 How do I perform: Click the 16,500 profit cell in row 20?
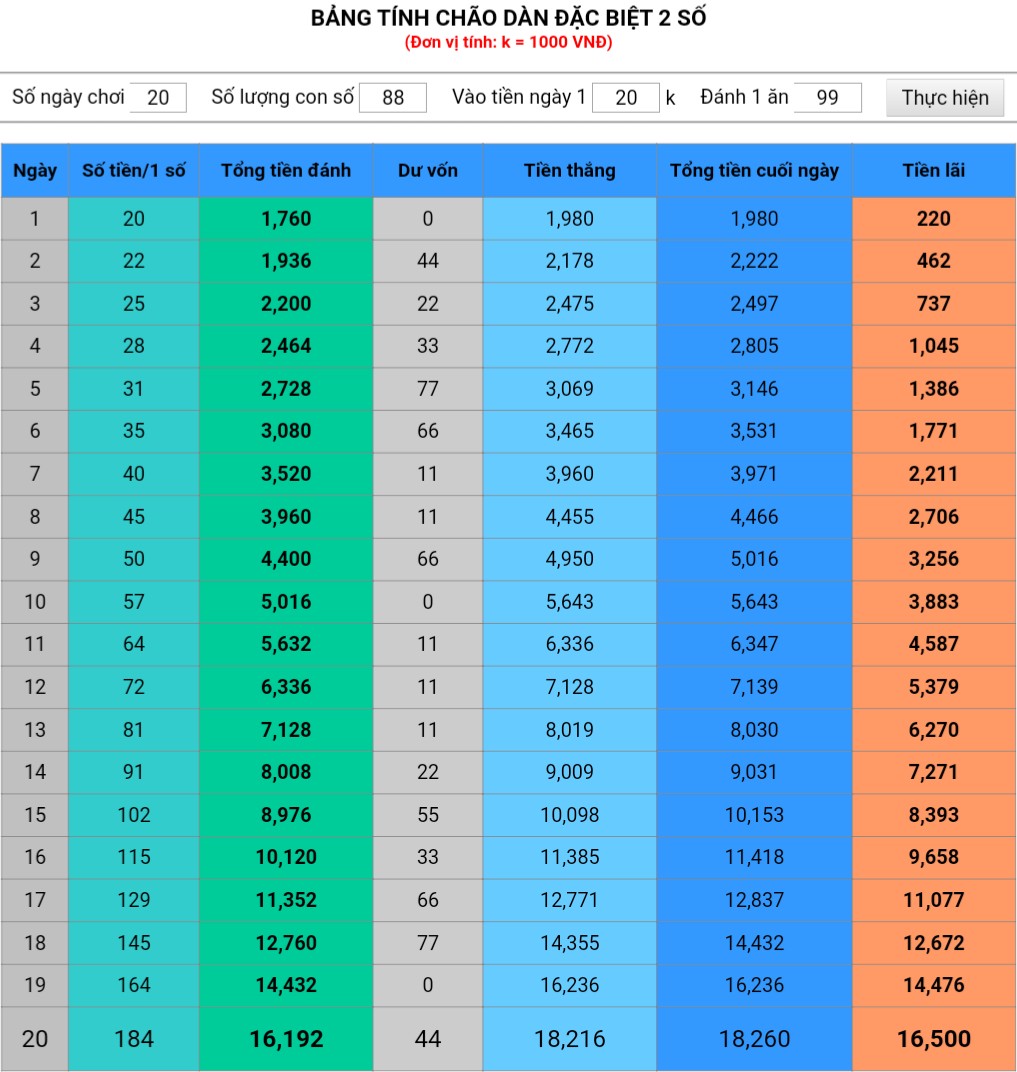pyautogui.click(x=933, y=1039)
